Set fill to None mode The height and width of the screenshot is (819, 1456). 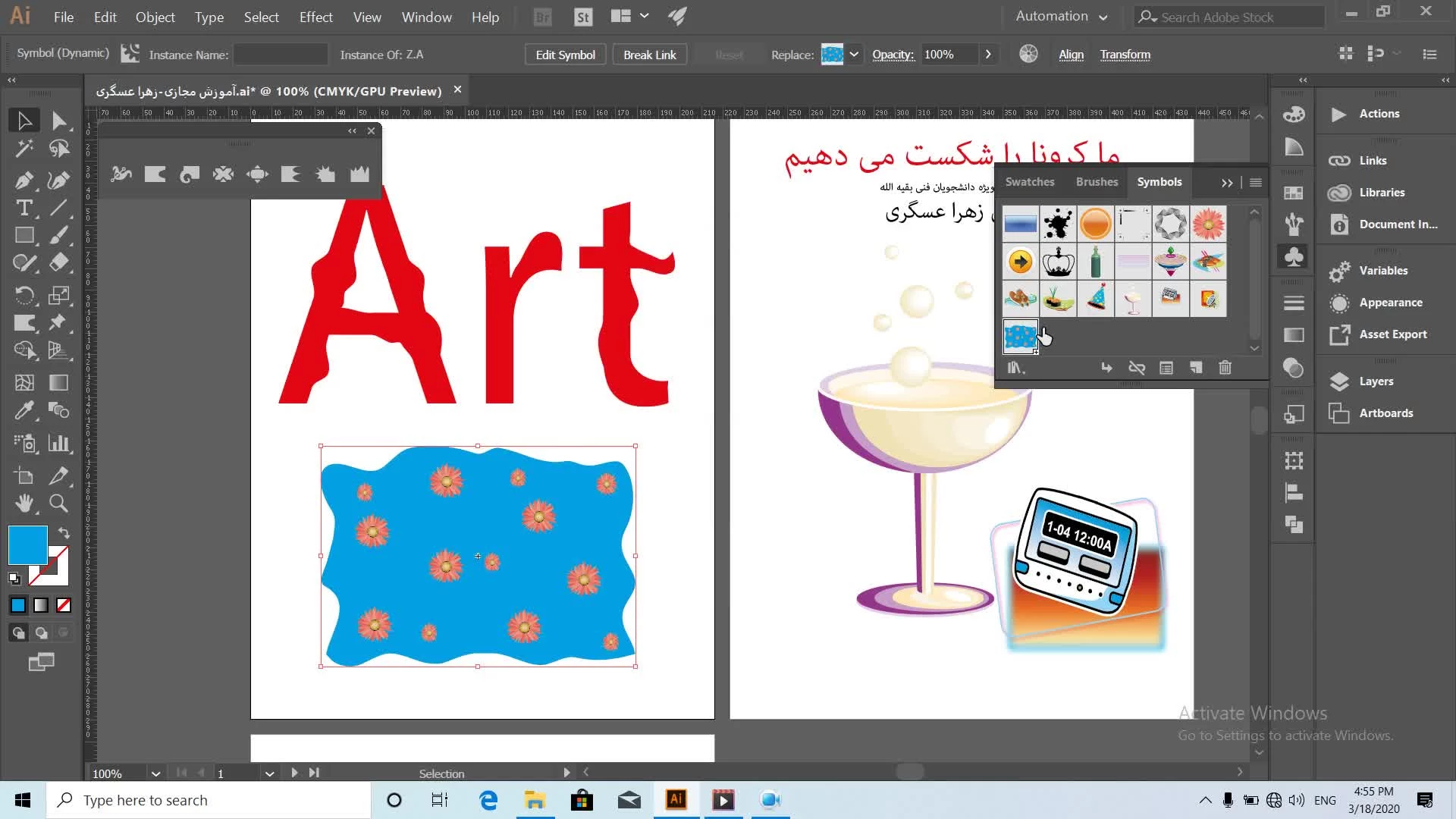(64, 605)
